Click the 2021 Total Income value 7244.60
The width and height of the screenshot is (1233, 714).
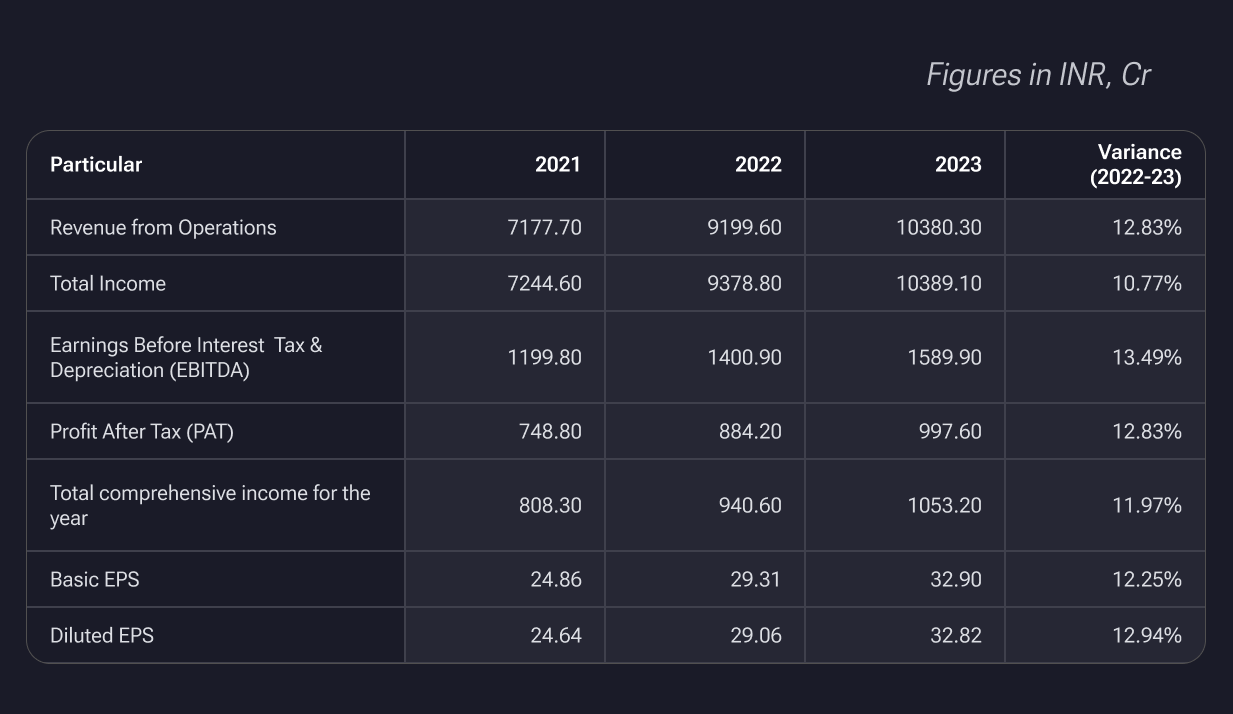point(544,284)
